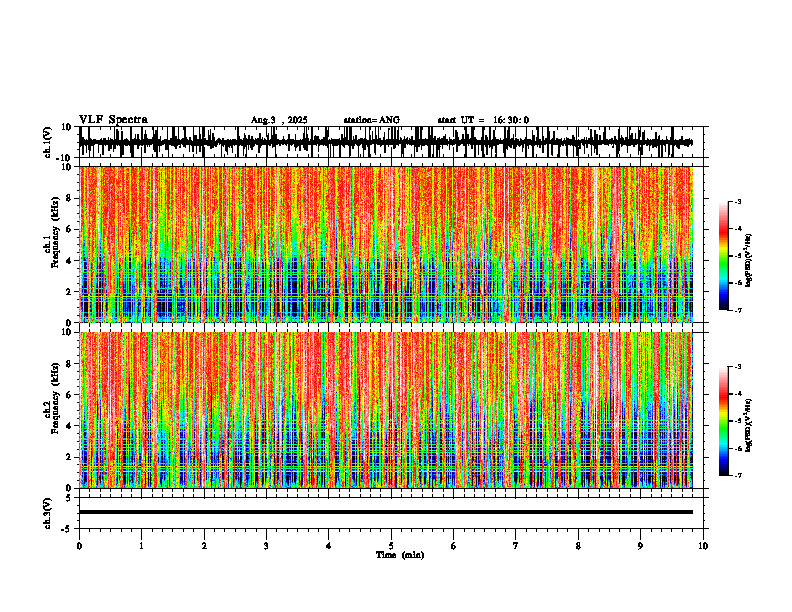Screen dimensions: 792x612
Task: Click the ch.3 flat black trace line
Action: click(386, 512)
